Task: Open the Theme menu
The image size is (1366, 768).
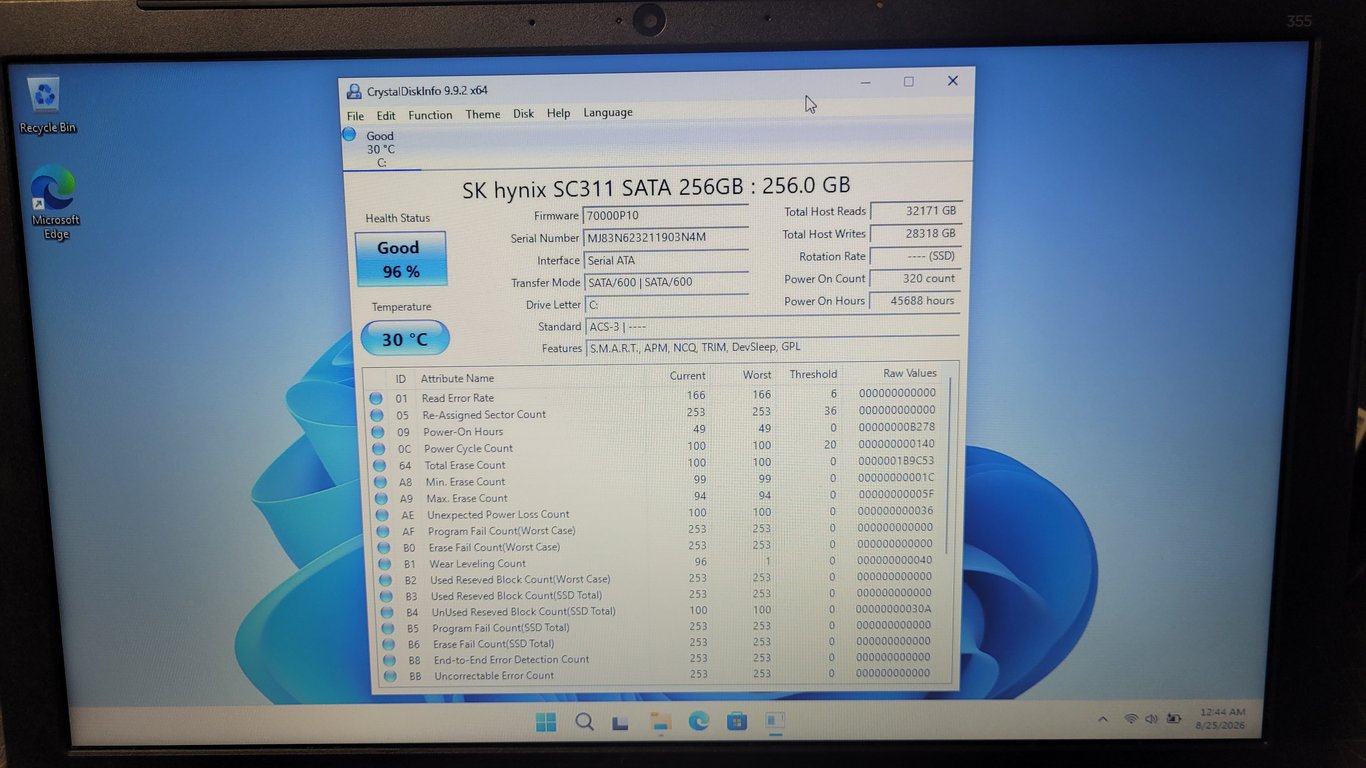Action: click(482, 114)
